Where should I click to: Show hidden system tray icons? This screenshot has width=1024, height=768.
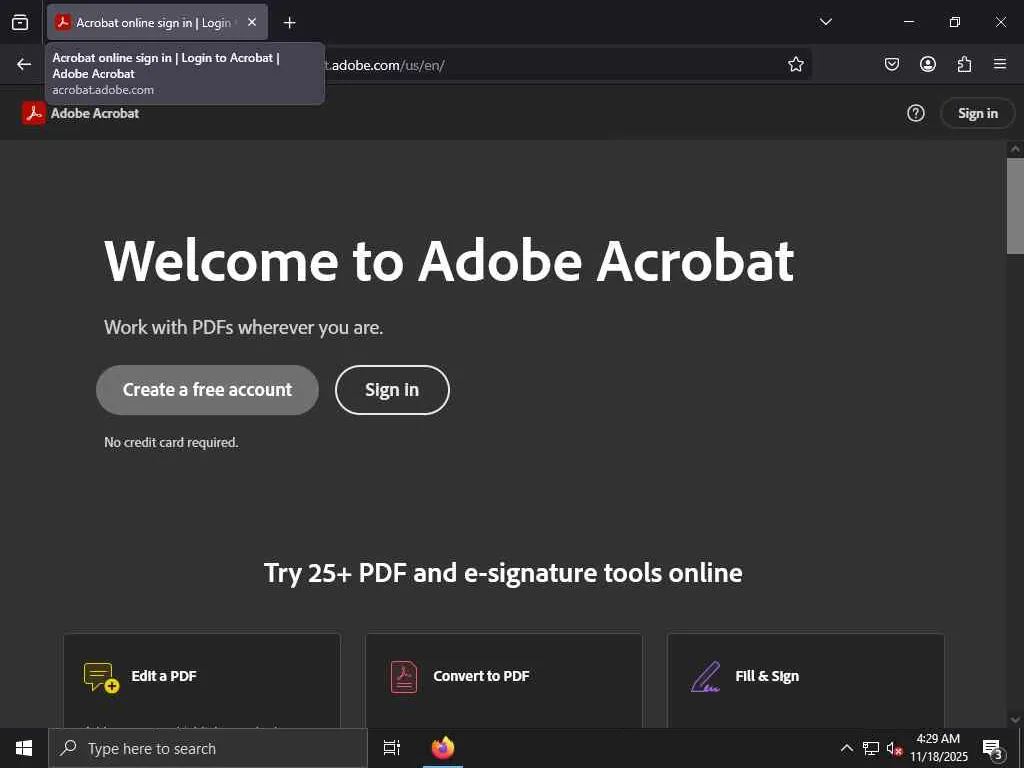[x=846, y=748]
